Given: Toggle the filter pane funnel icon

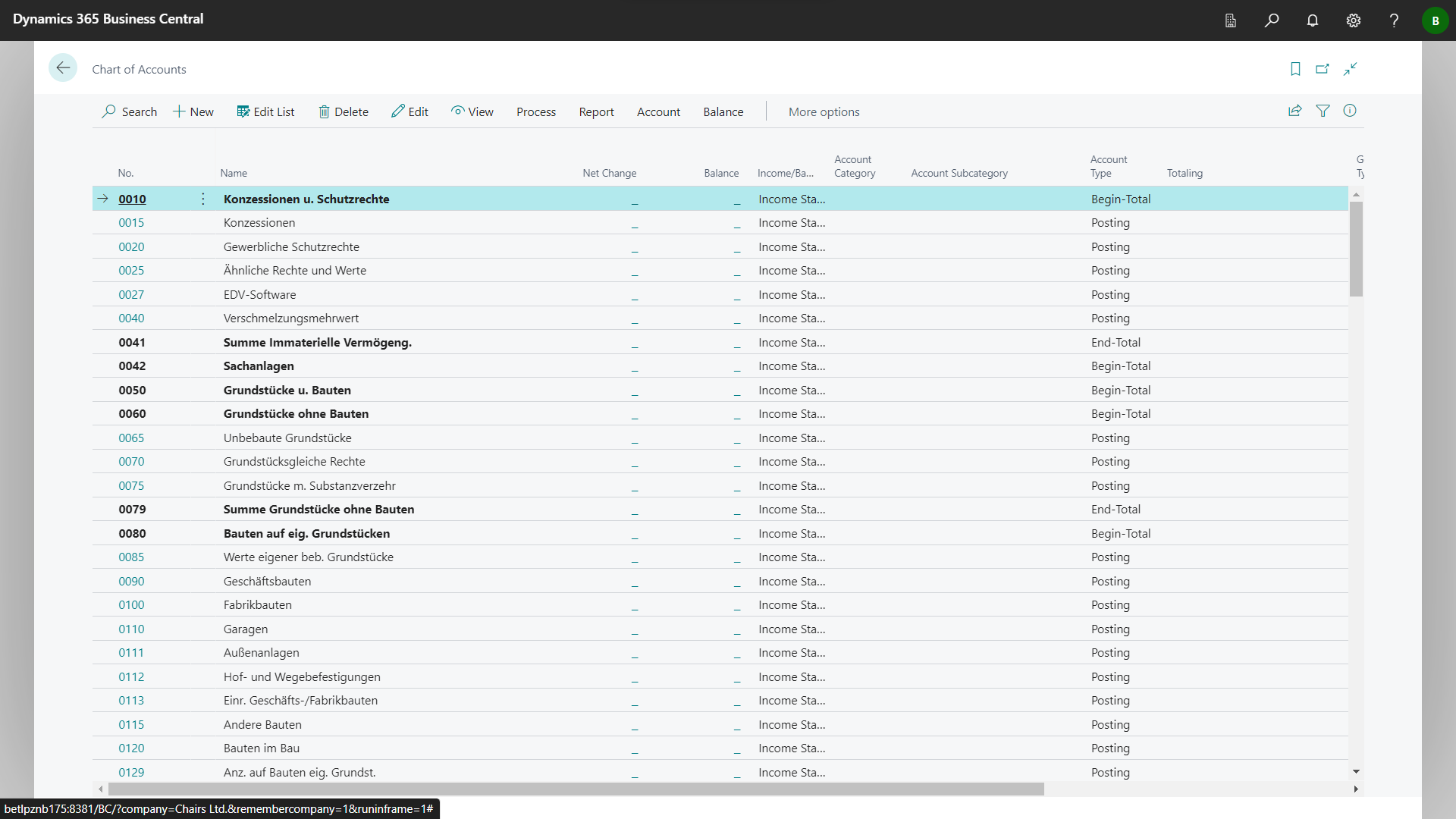Looking at the screenshot, I should [x=1323, y=111].
